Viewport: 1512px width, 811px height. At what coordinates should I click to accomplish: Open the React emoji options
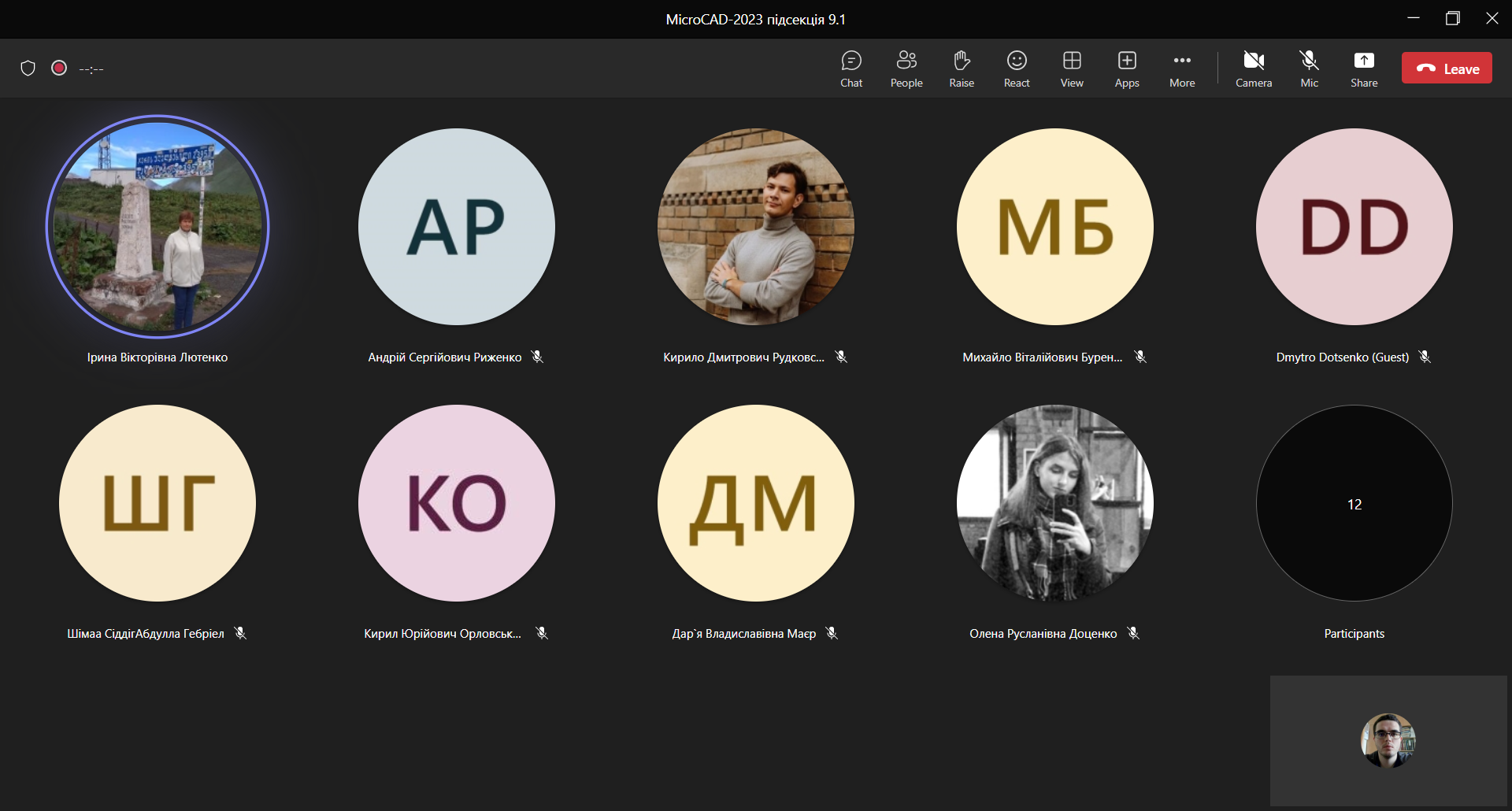pyautogui.click(x=1017, y=69)
